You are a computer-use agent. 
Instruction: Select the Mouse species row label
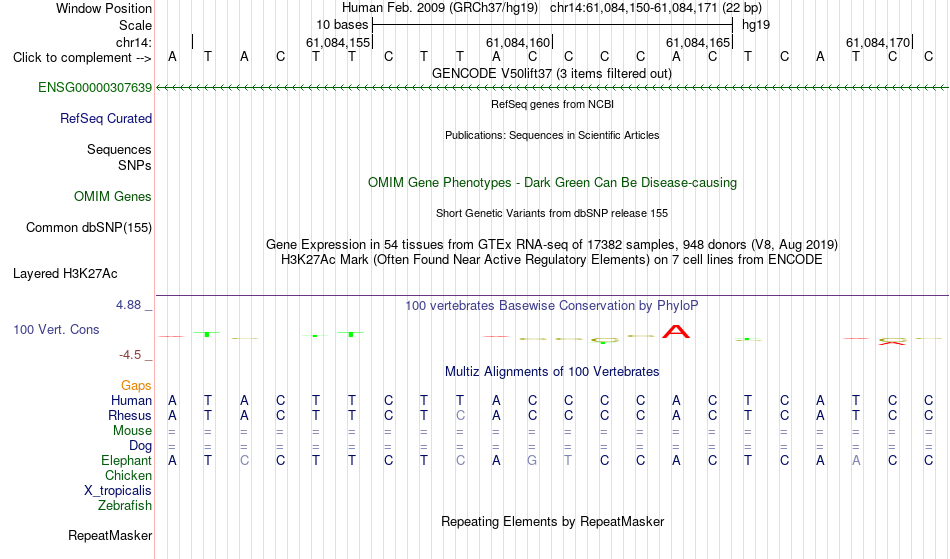[x=132, y=431]
